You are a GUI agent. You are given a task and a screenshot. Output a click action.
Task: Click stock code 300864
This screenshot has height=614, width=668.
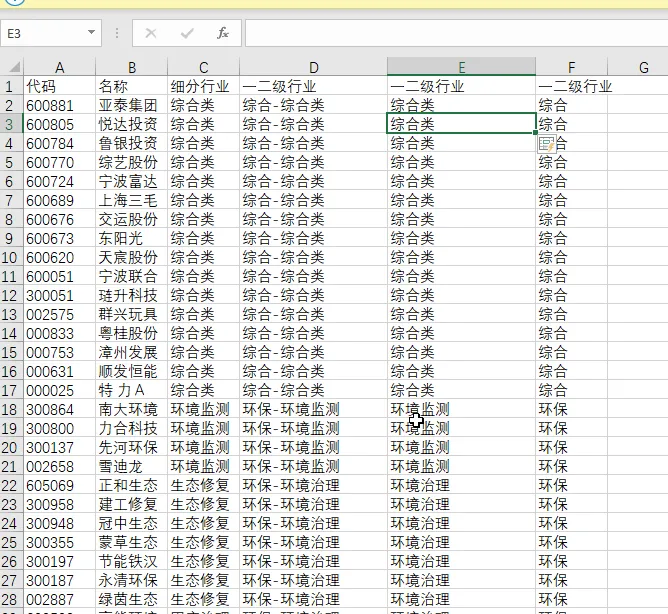[60, 409]
